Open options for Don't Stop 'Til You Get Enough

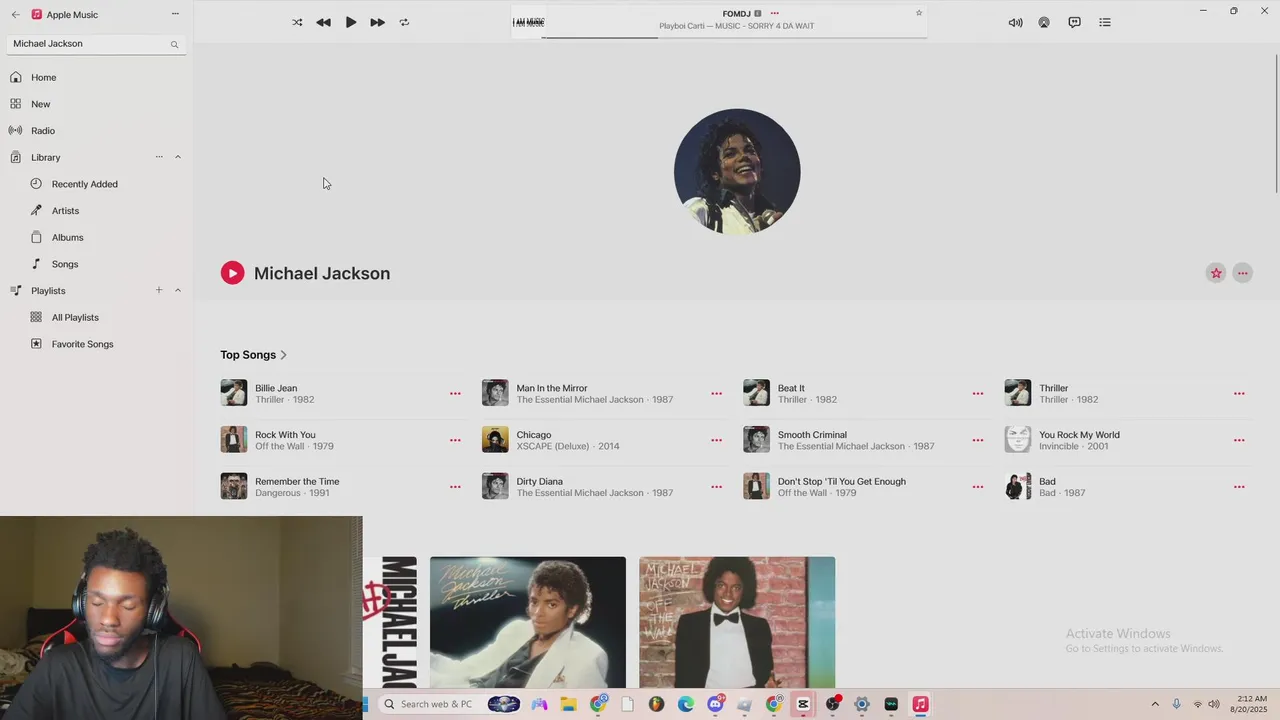point(978,487)
